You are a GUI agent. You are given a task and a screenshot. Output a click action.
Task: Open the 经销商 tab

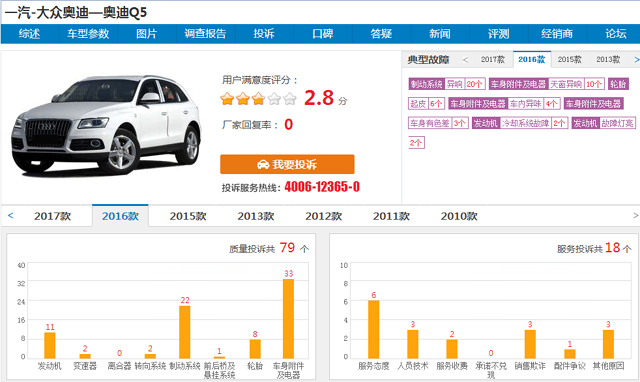coord(557,34)
